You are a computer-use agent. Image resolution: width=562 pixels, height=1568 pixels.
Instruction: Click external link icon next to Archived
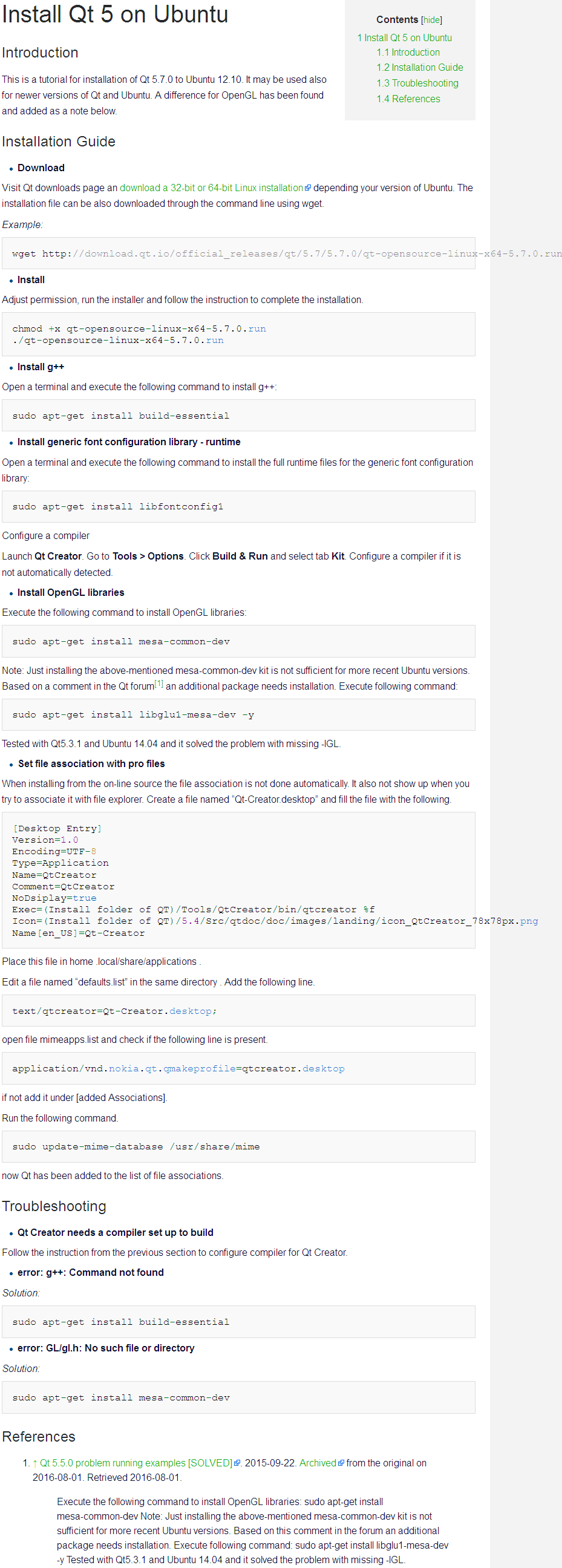click(341, 1463)
